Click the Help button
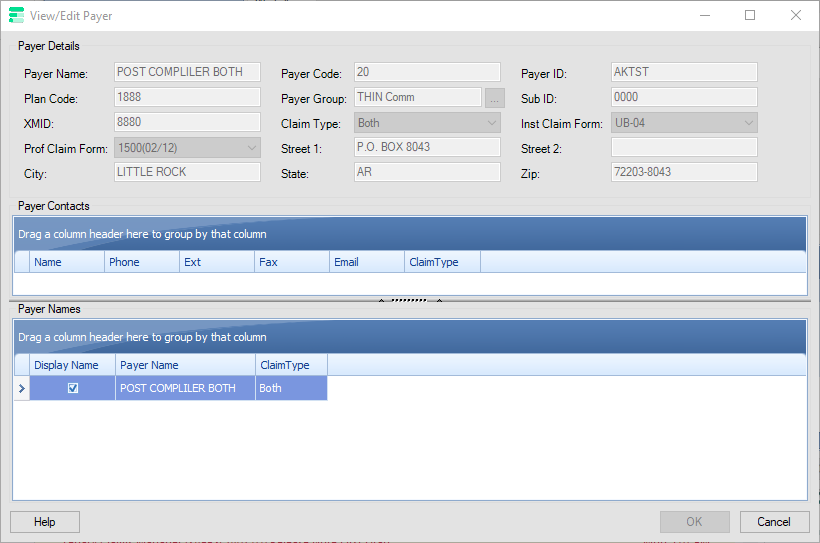 click(x=45, y=522)
